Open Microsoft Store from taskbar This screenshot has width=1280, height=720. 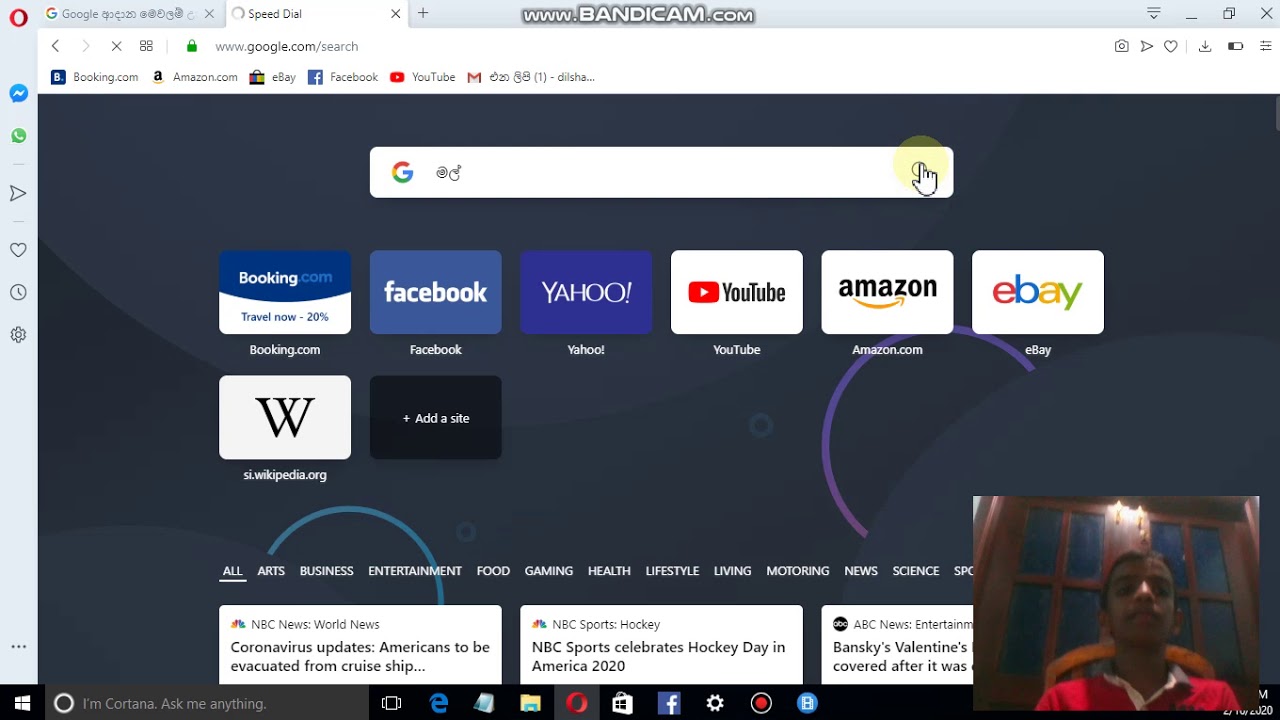tap(622, 703)
